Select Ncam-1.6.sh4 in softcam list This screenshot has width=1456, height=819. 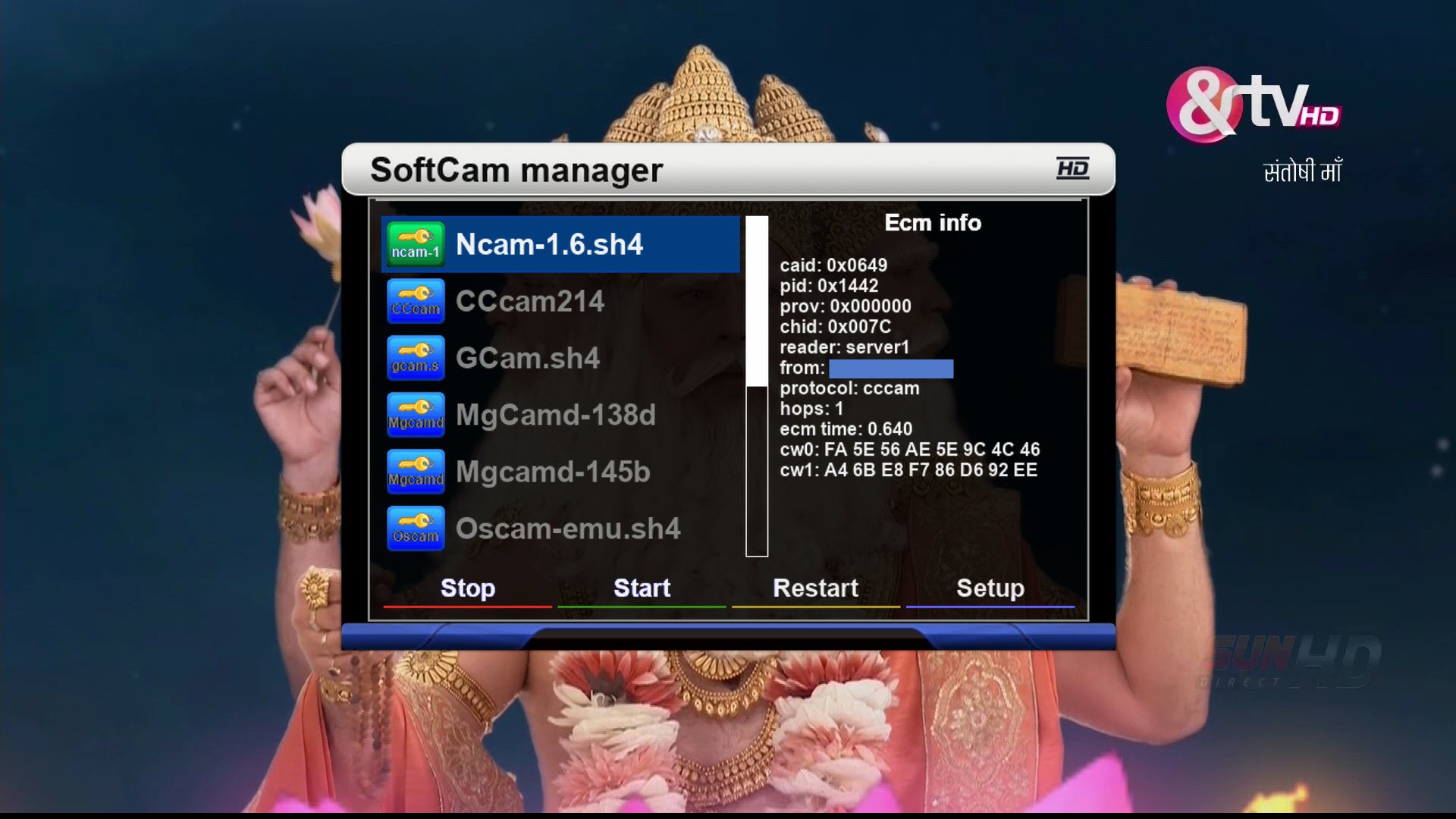point(549,244)
